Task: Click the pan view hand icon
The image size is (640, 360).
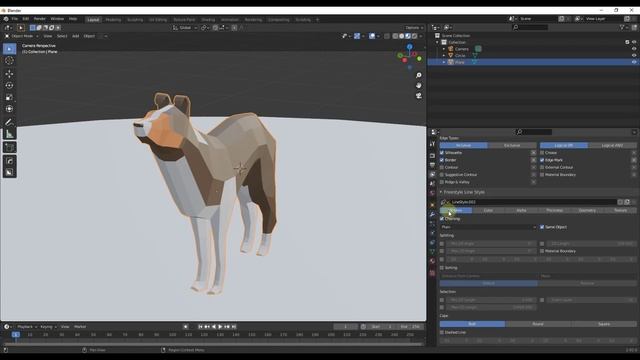Action: tap(418, 86)
